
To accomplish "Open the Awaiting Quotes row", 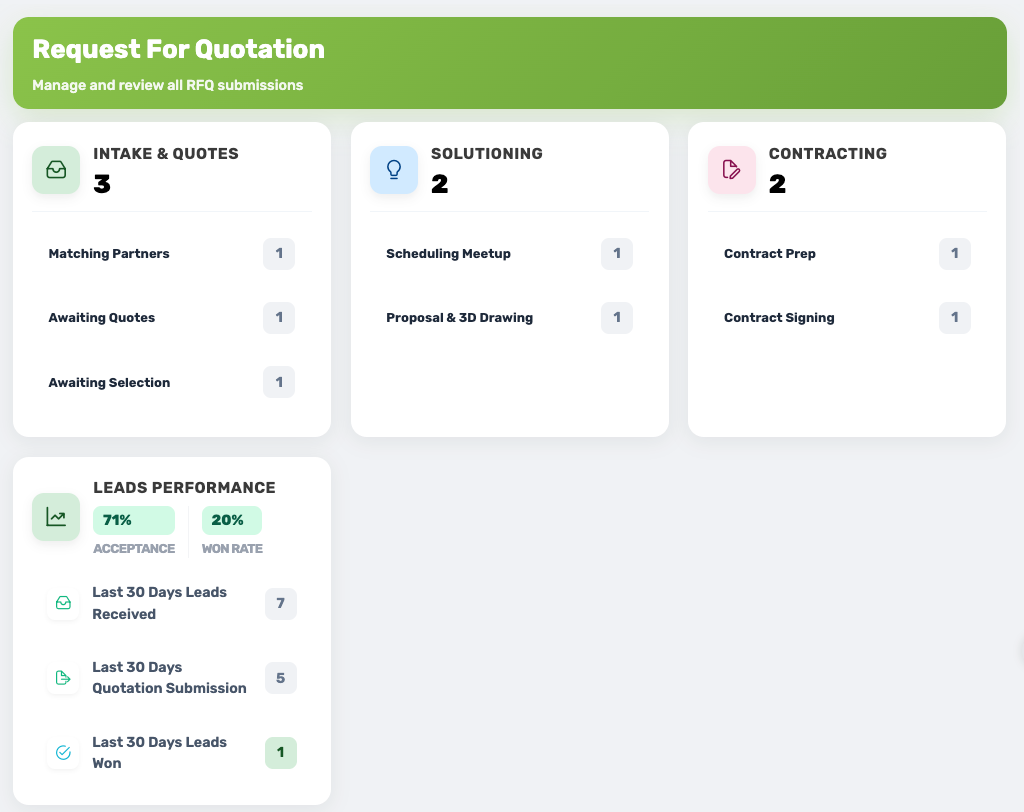I will 102,318.
